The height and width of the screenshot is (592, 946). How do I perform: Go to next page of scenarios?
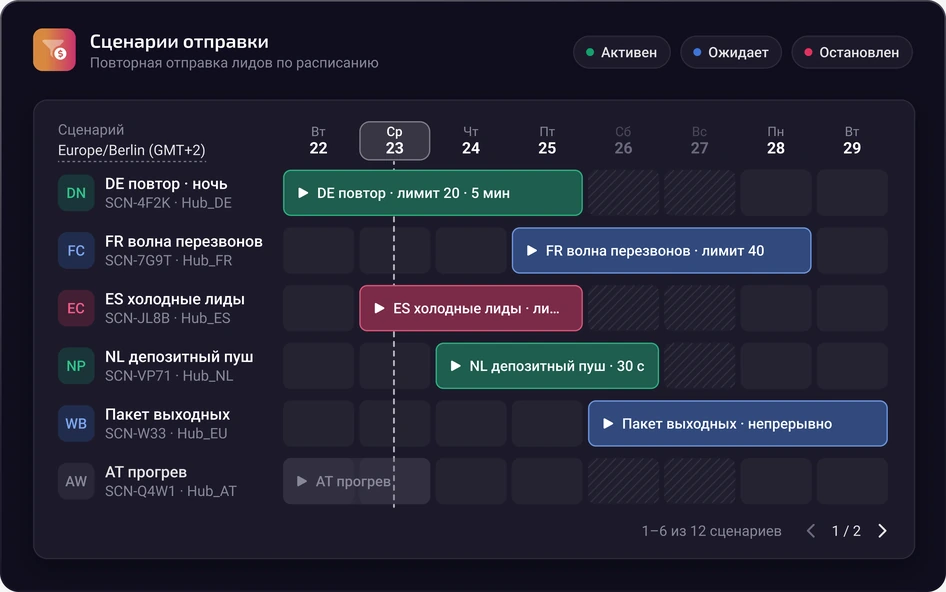[882, 530]
